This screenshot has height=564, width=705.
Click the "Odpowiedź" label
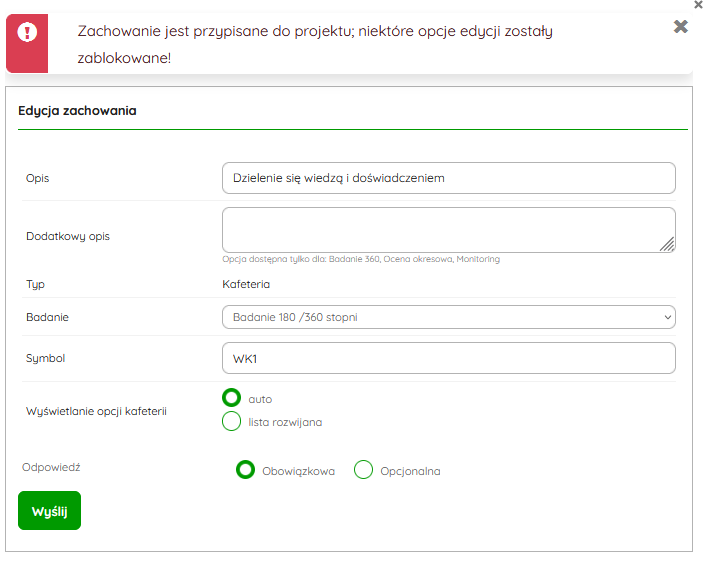click(x=51, y=466)
